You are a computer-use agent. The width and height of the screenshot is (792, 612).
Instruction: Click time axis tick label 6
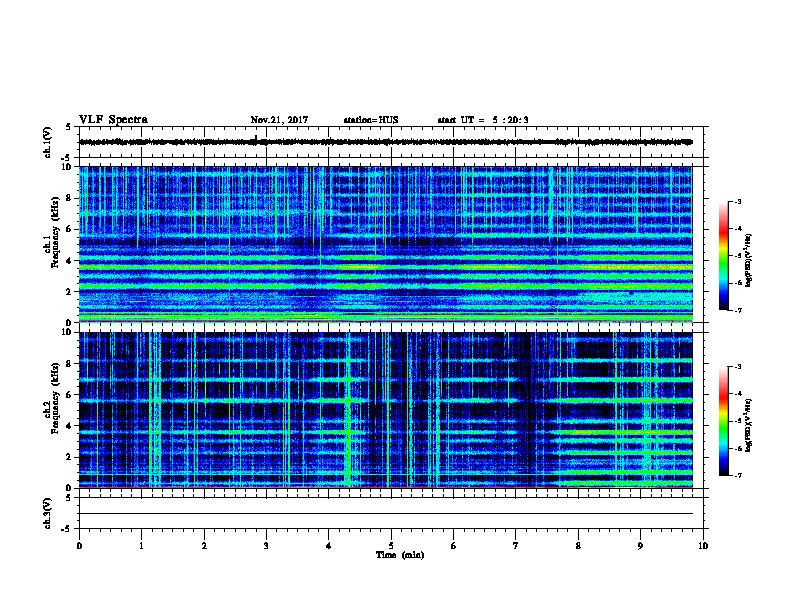[x=454, y=546]
